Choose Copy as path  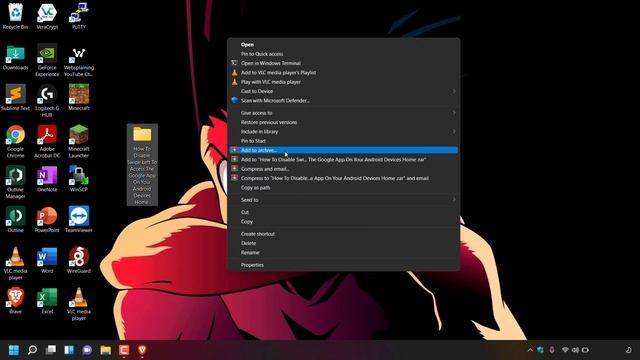[x=344, y=188]
